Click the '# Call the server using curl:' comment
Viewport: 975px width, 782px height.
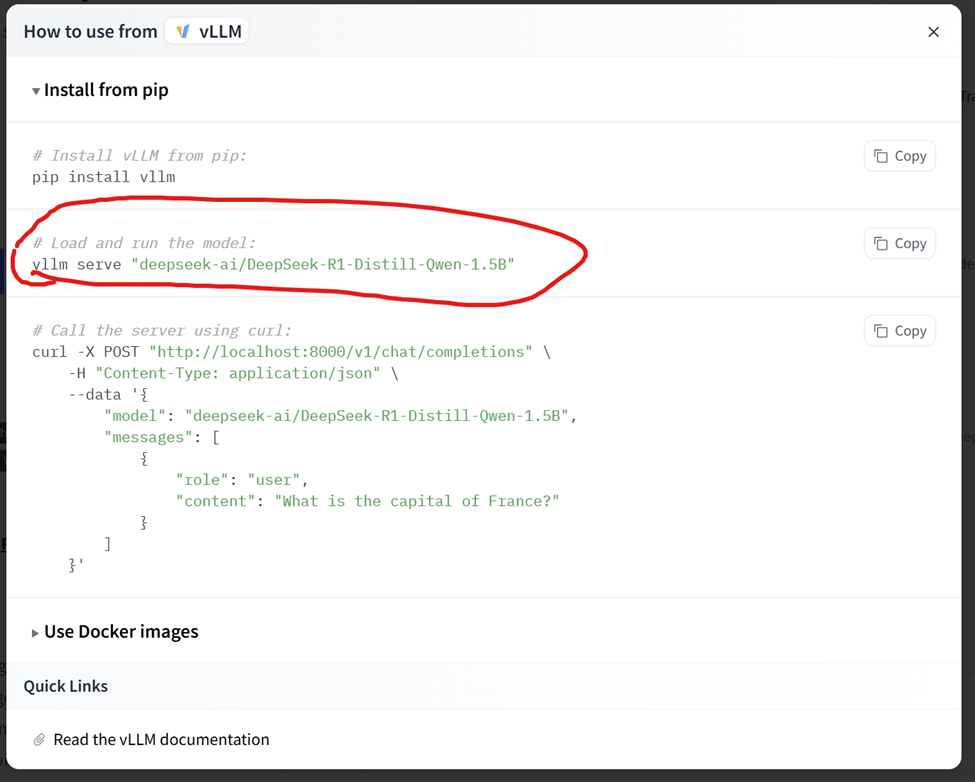161,331
